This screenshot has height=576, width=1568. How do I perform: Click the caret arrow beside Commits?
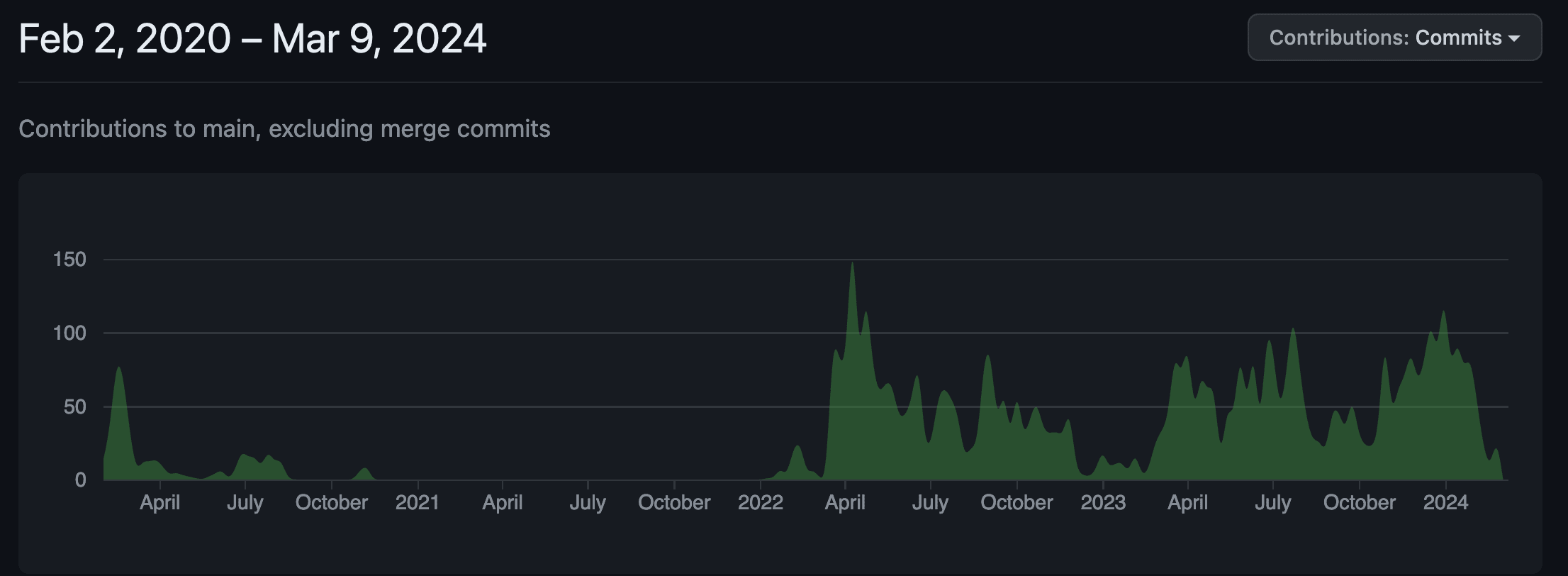pos(1514,38)
